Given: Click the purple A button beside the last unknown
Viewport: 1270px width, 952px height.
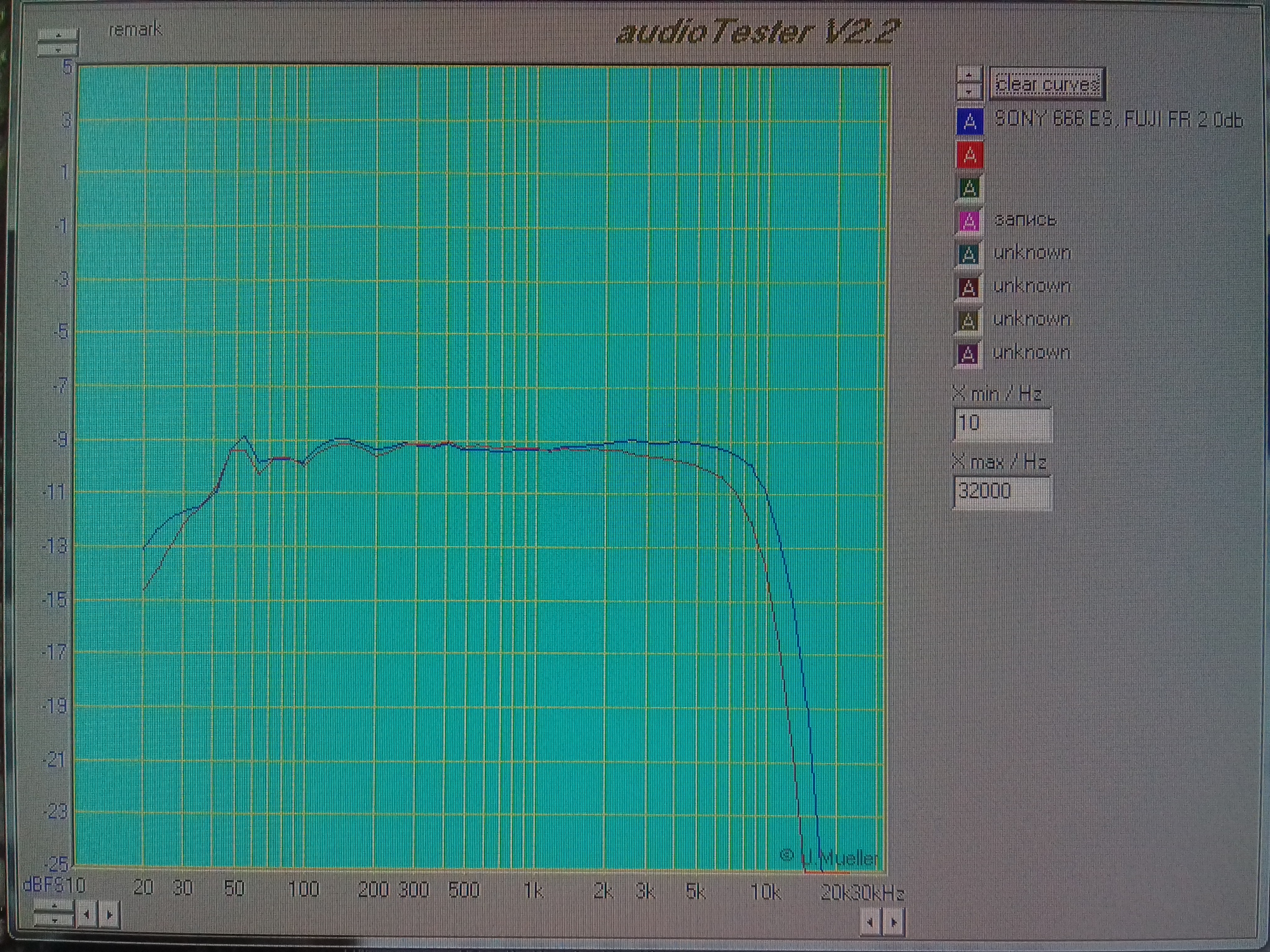Looking at the screenshot, I should pos(969,355).
